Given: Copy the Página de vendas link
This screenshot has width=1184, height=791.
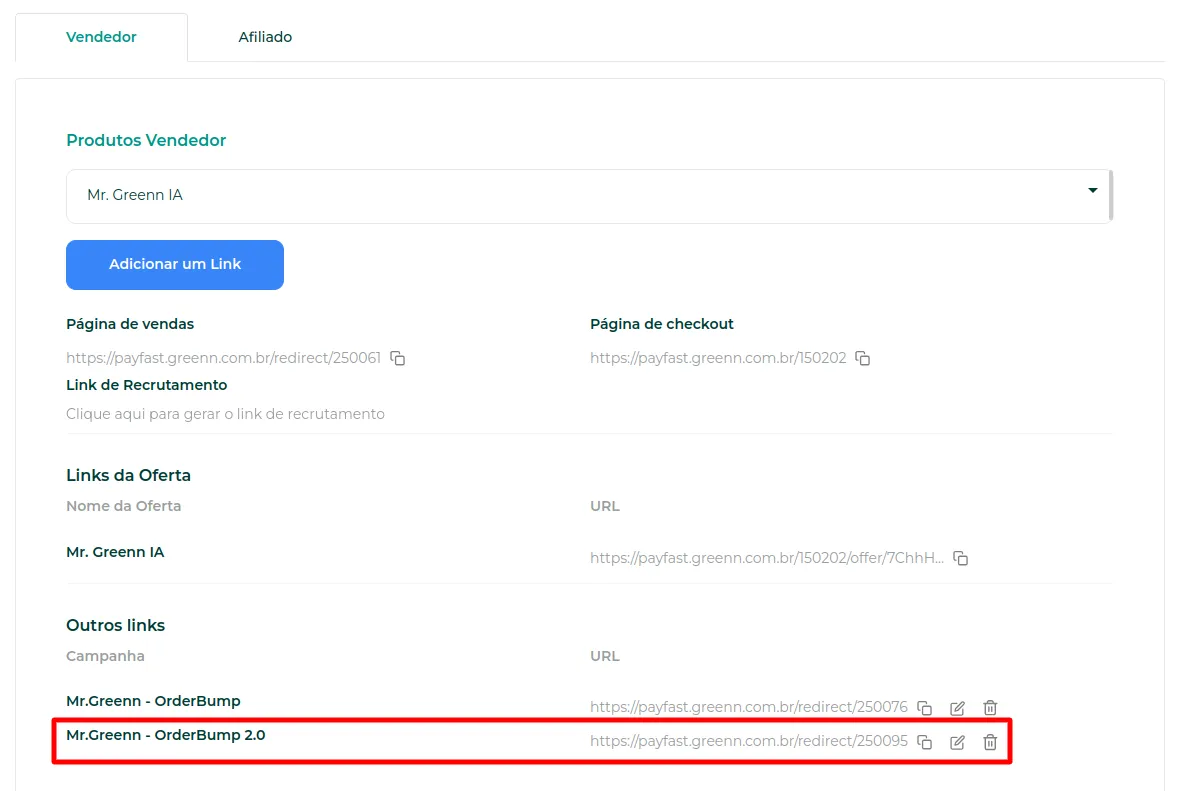Looking at the screenshot, I should 398,359.
